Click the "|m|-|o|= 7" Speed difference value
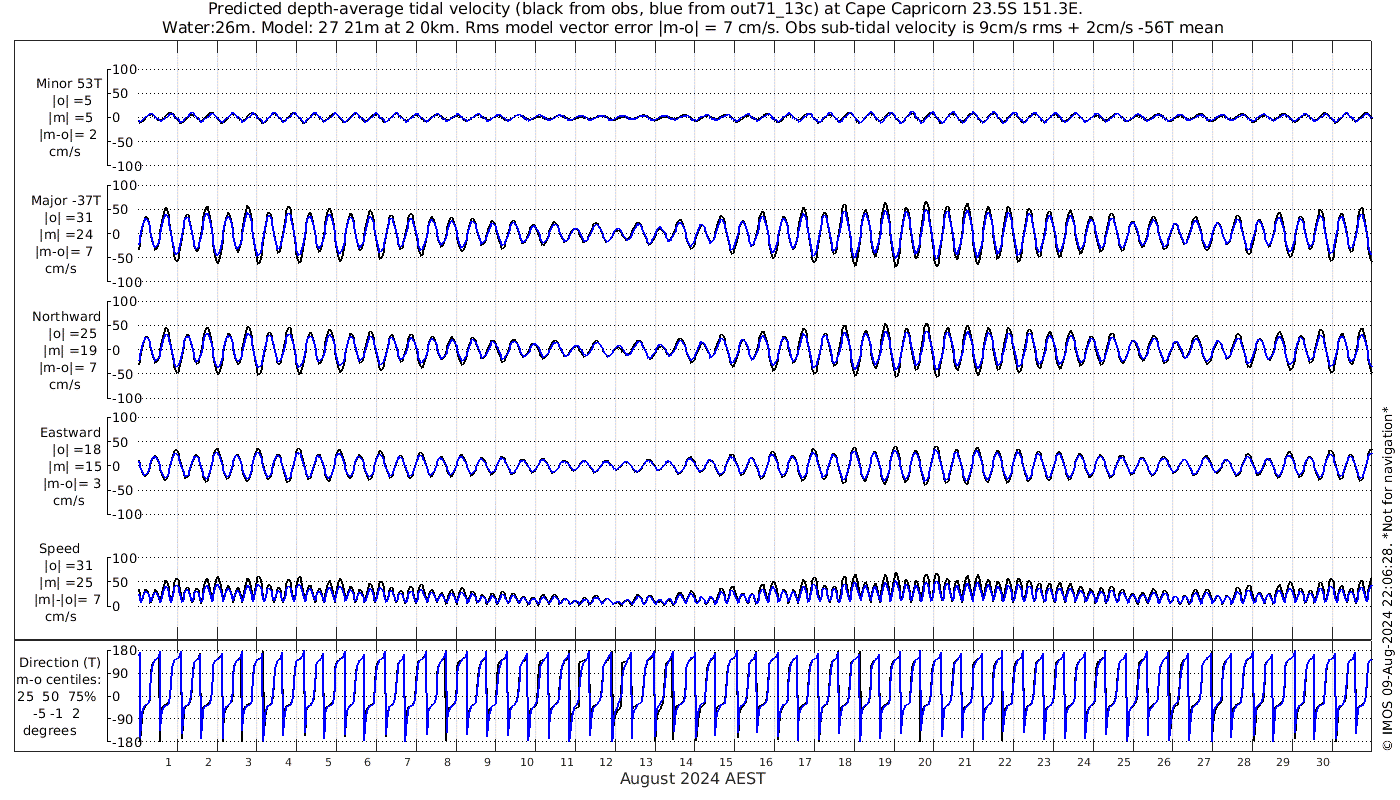Image resolution: width=1400 pixels, height=800 pixels. (x=69, y=600)
